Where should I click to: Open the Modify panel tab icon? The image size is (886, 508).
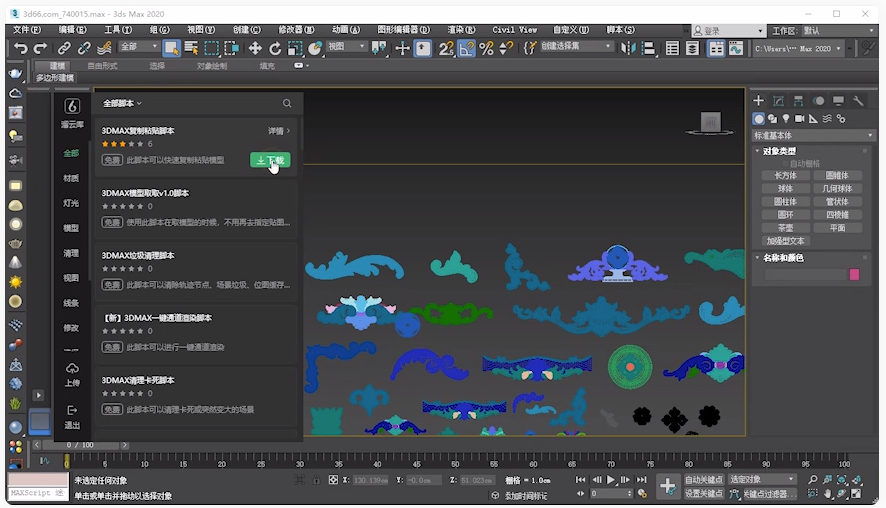tap(779, 101)
